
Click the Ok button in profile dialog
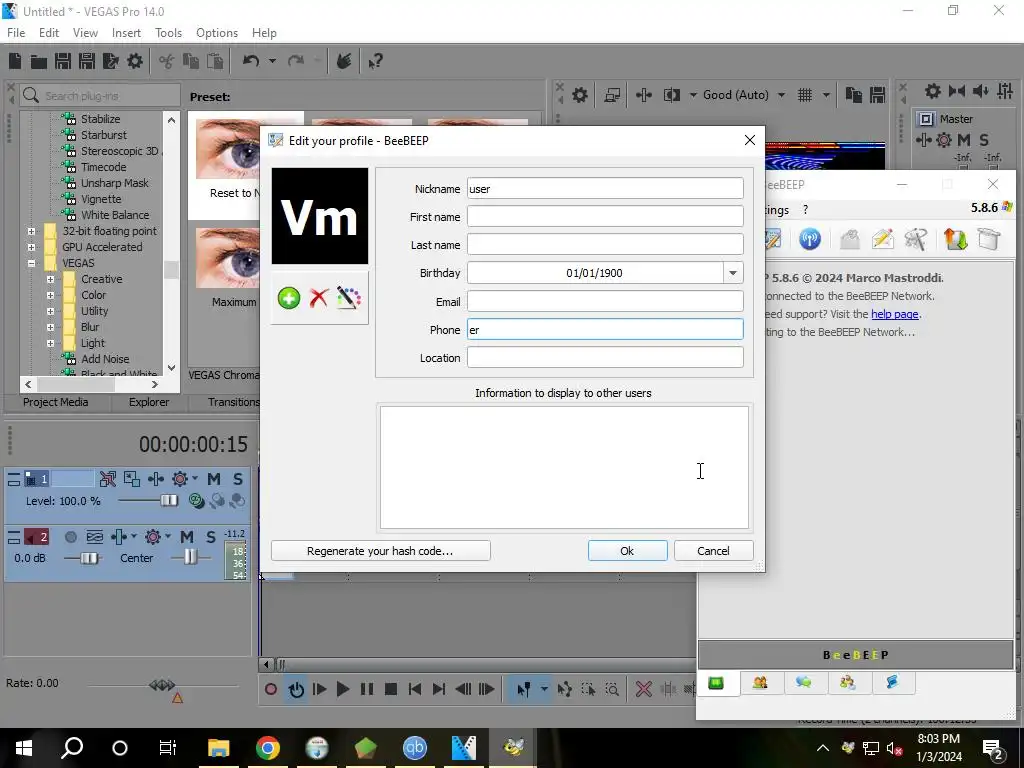pyautogui.click(x=628, y=551)
